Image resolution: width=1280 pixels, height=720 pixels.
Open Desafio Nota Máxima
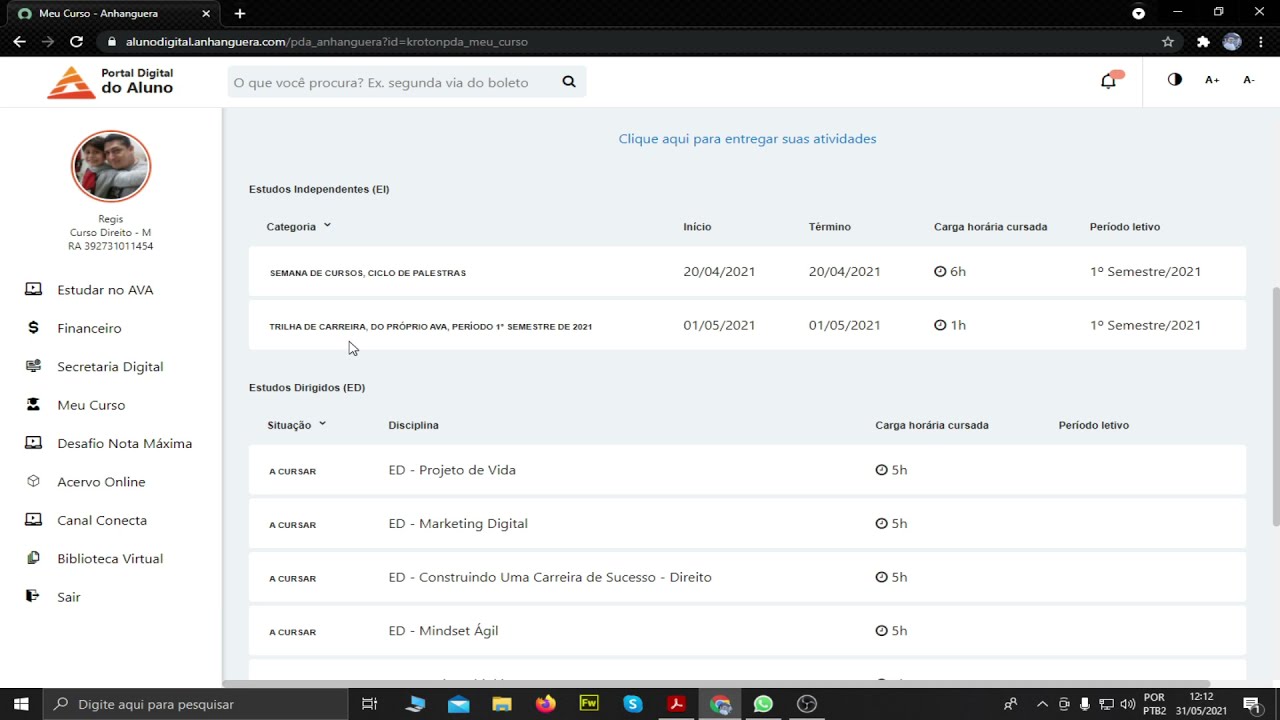tap(124, 443)
